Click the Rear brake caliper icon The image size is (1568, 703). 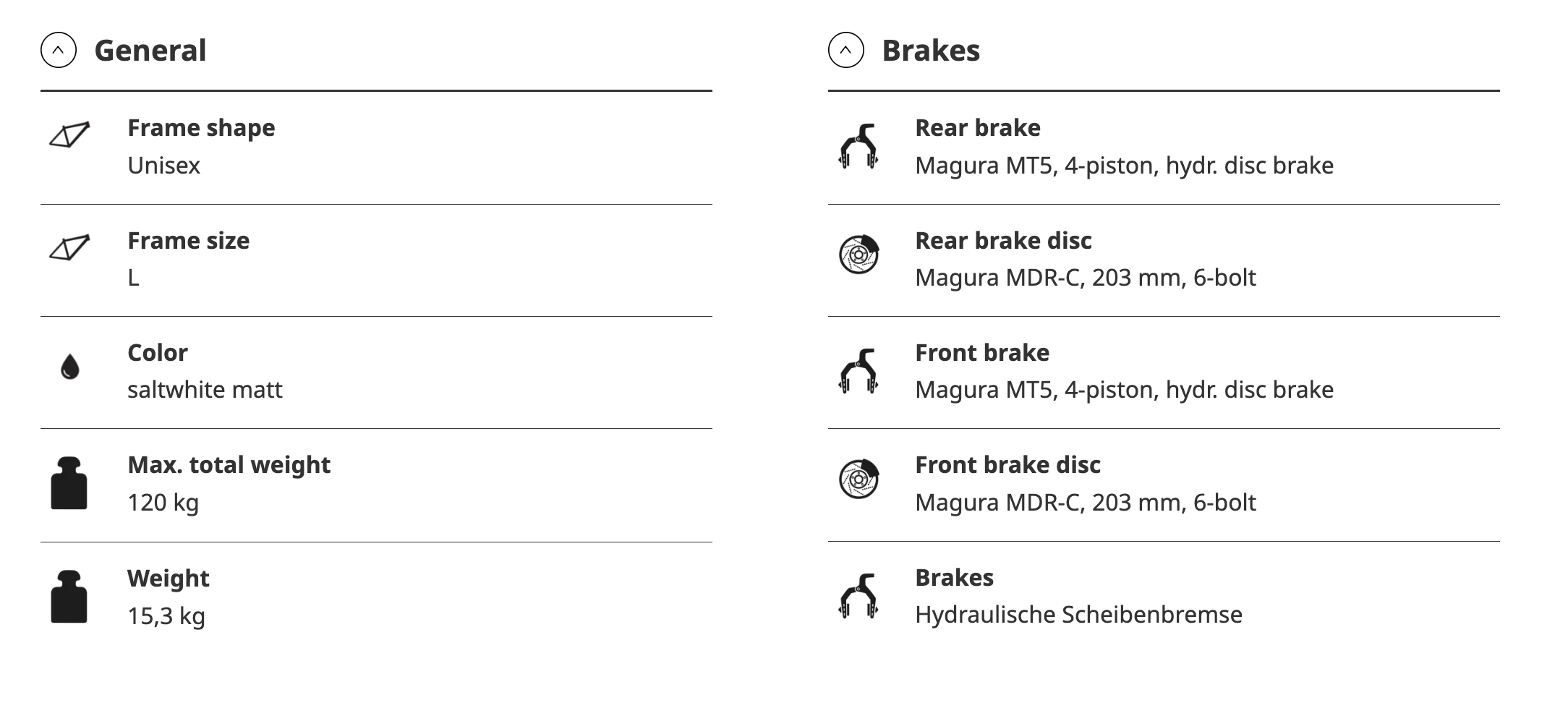pyautogui.click(x=858, y=147)
